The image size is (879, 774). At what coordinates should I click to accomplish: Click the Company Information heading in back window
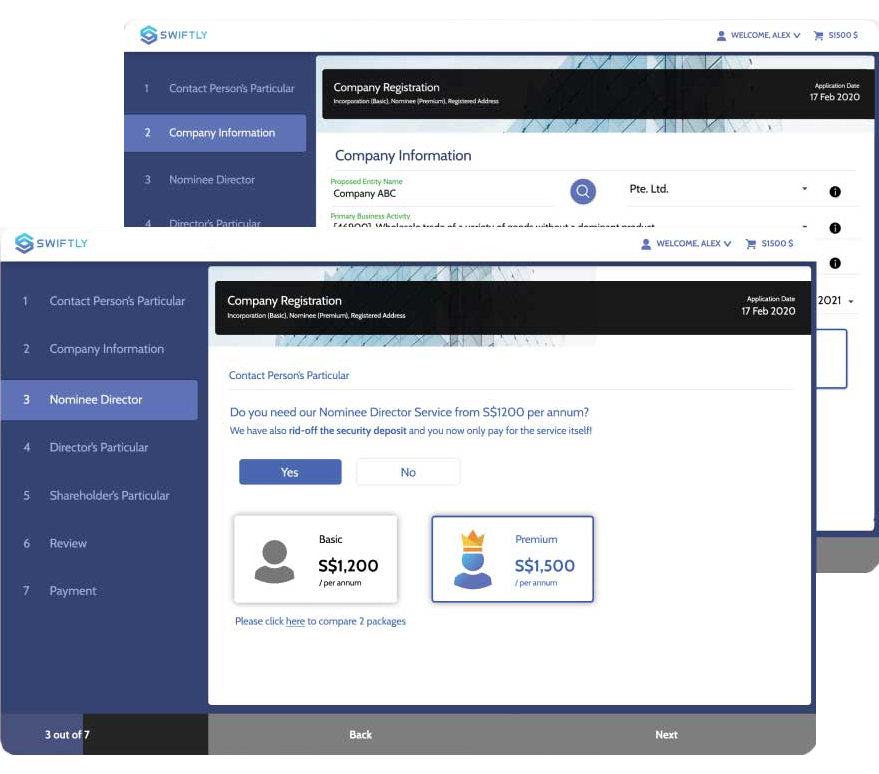pos(403,155)
